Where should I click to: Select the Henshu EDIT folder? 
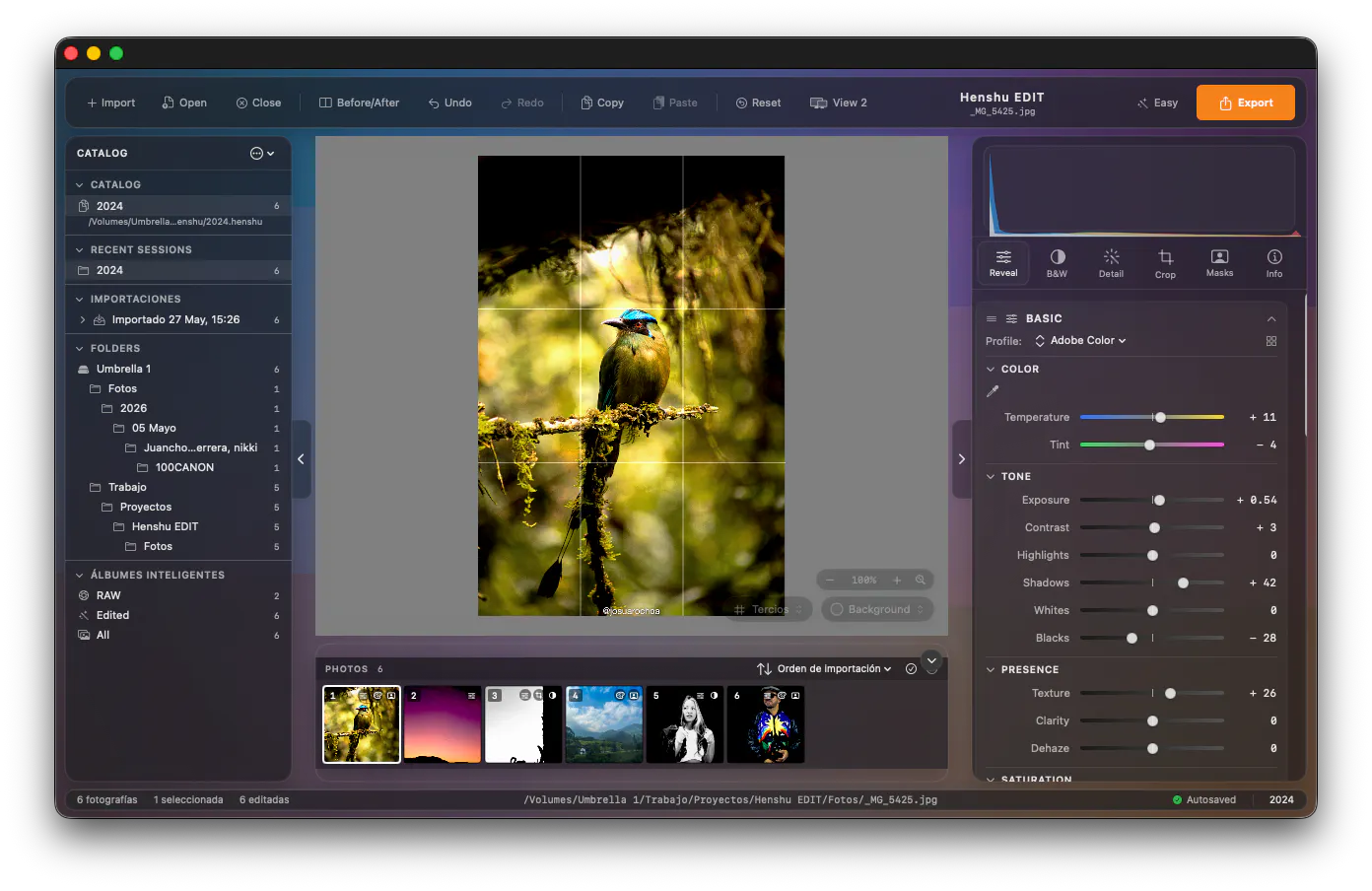(x=178, y=526)
